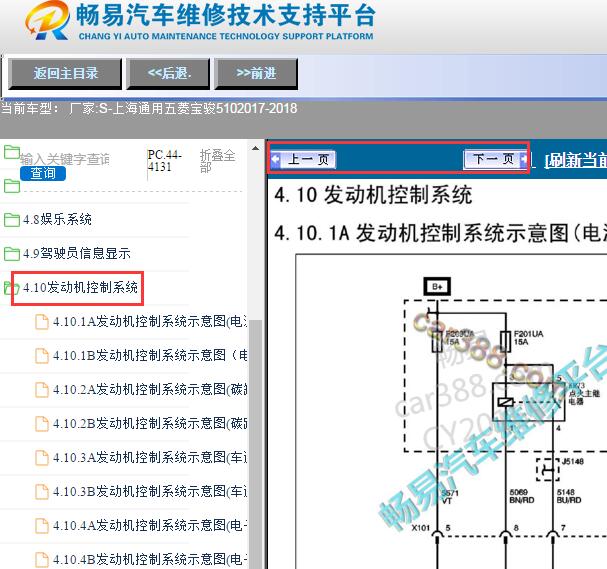The image size is (607, 569).
Task: Click the 当前车型 vehicle info text
Action: (x=149, y=108)
